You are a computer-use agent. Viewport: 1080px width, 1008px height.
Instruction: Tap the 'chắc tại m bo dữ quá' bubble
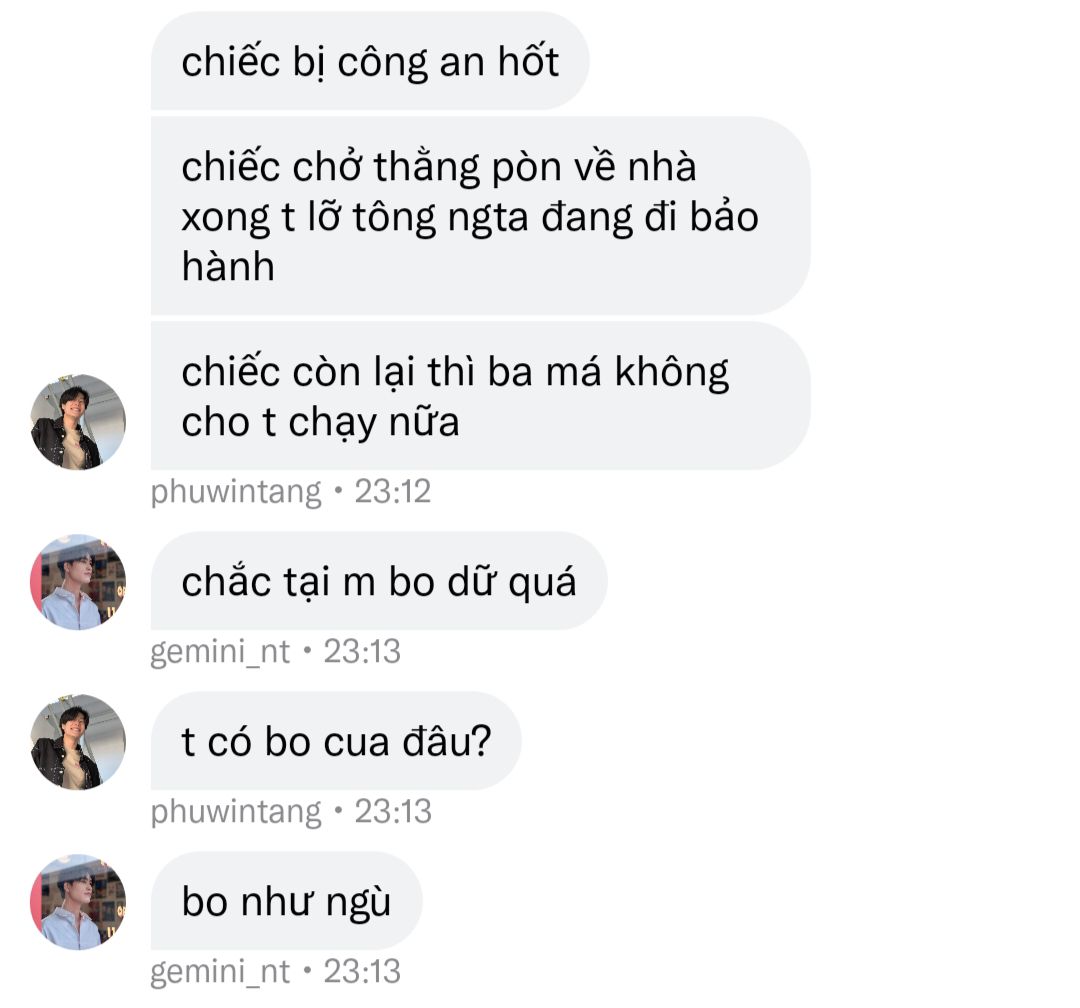[379, 581]
